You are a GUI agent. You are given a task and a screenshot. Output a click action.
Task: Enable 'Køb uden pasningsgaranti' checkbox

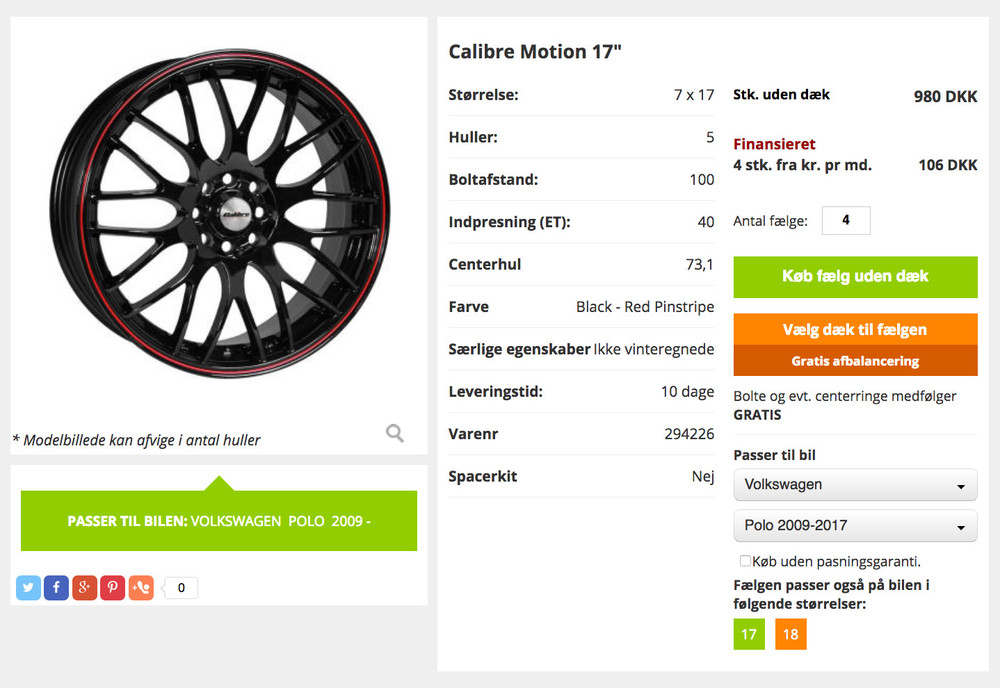pos(745,561)
